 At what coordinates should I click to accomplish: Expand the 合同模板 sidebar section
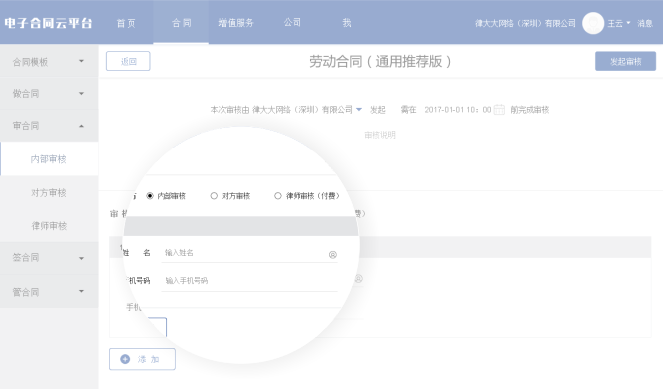[x=49, y=62]
